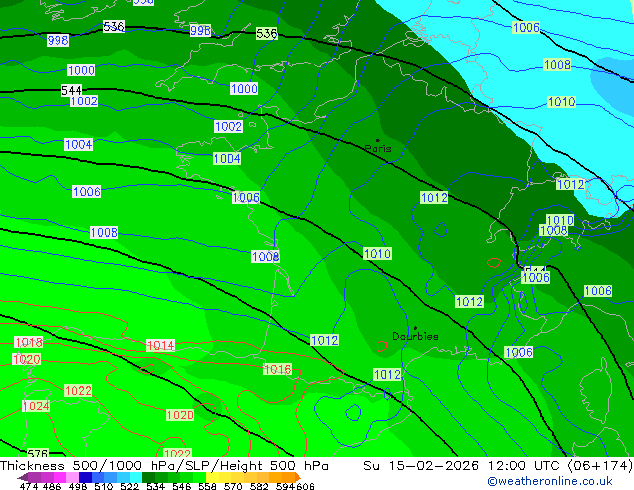
Task: Click the 510 legend scale value
Action: click(104, 486)
